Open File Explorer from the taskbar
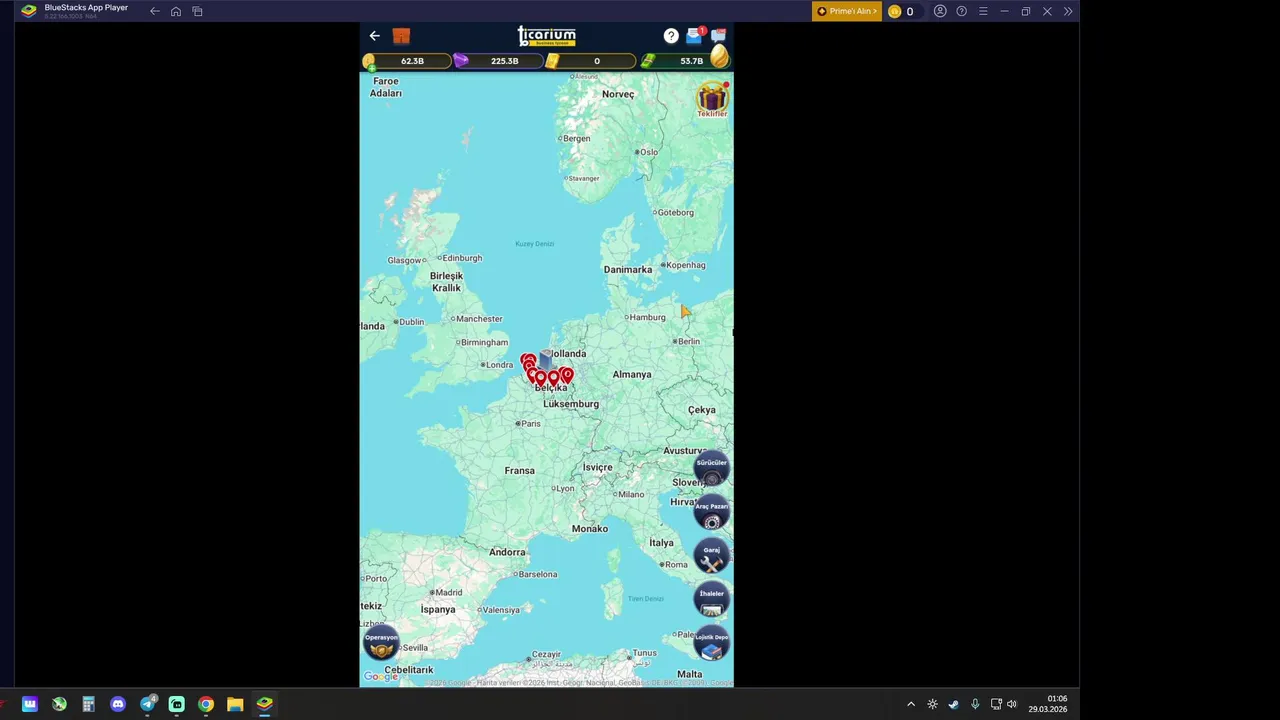The image size is (1280, 720). tap(234, 704)
